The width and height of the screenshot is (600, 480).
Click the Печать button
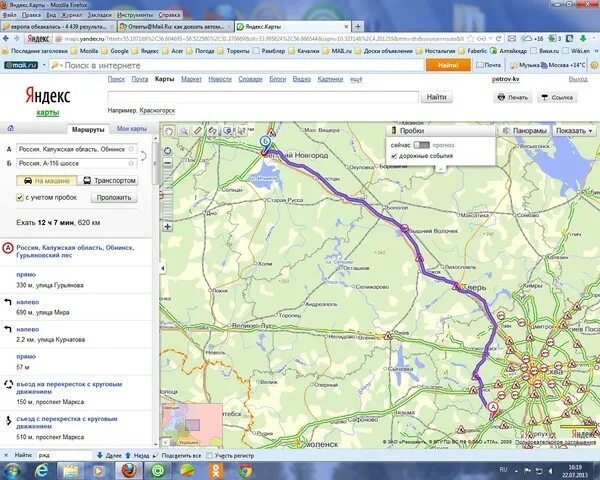click(513, 97)
